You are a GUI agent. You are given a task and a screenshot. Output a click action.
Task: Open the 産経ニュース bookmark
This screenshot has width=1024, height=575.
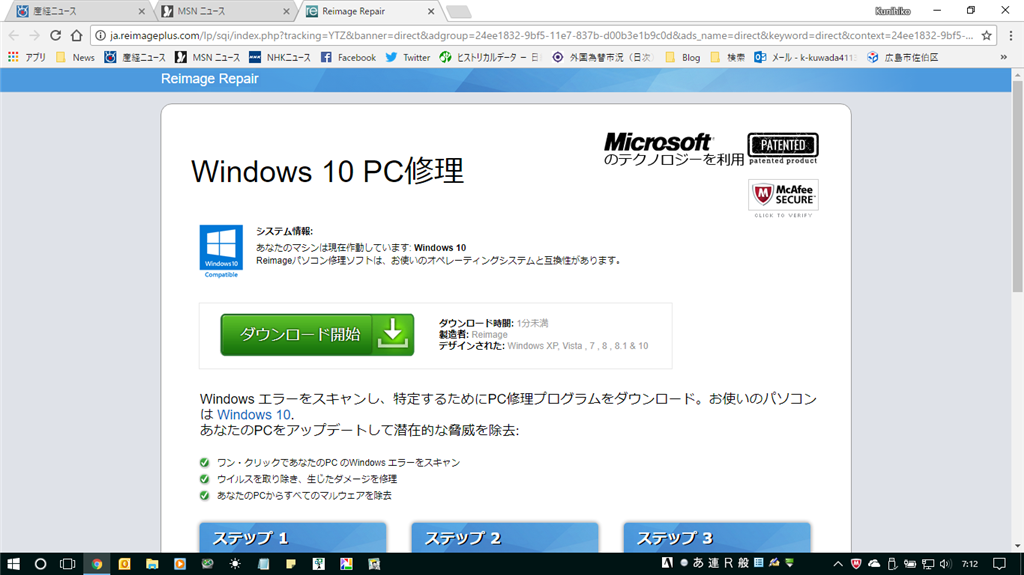click(135, 58)
